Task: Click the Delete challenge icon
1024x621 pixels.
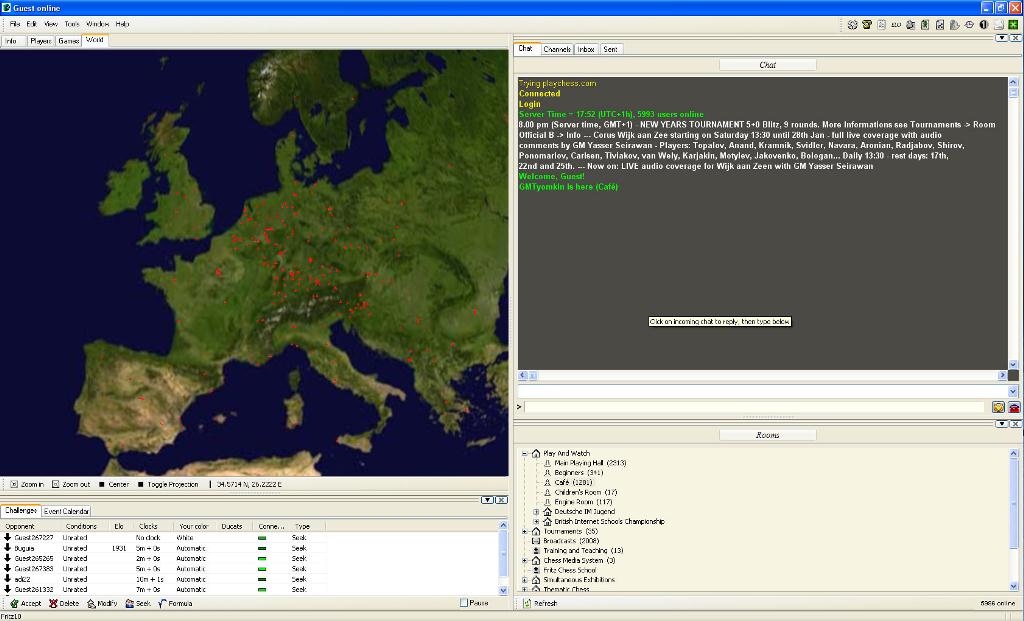Action: tap(53, 604)
